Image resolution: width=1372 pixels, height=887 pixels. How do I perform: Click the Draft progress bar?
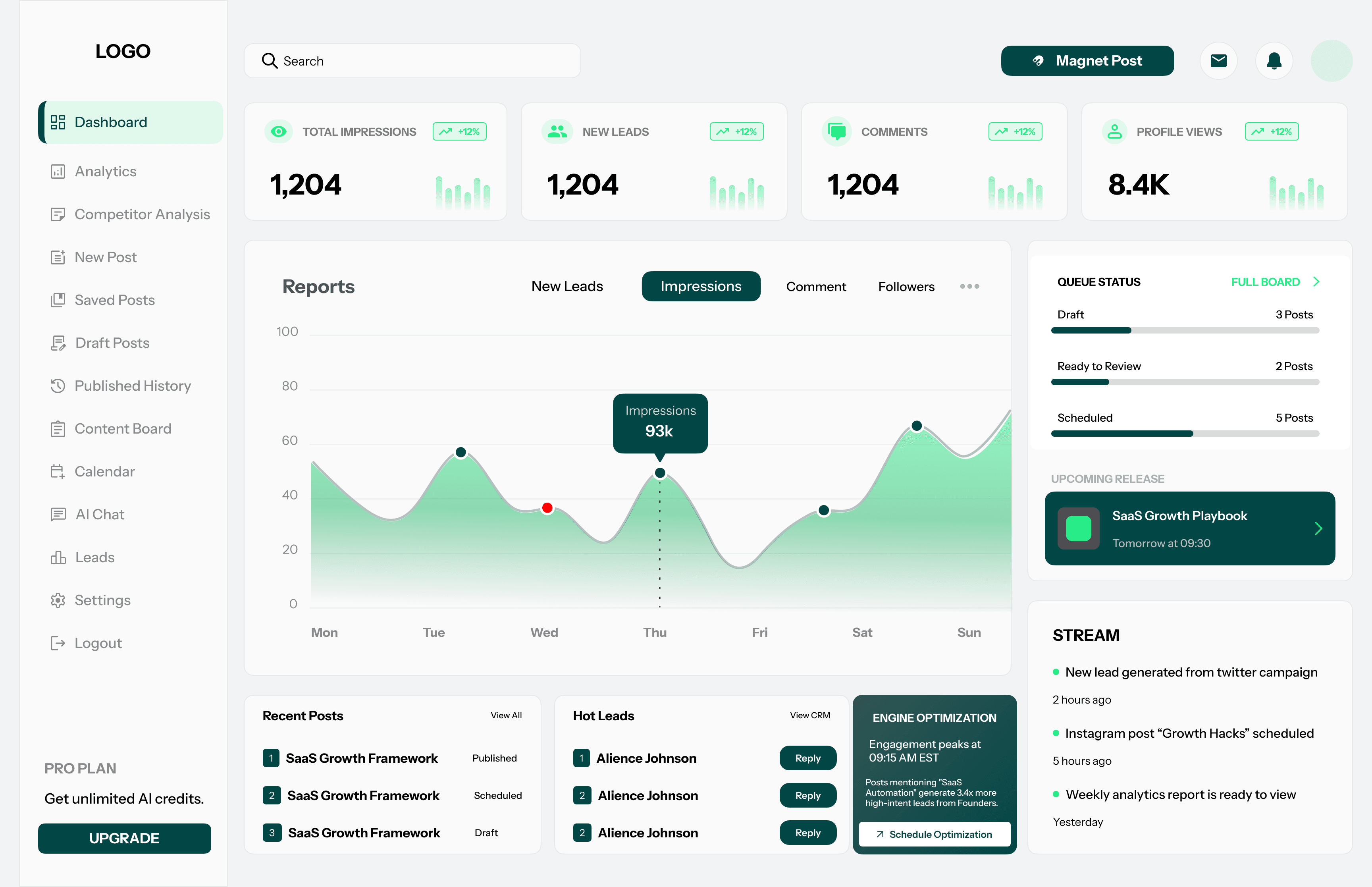[1185, 331]
